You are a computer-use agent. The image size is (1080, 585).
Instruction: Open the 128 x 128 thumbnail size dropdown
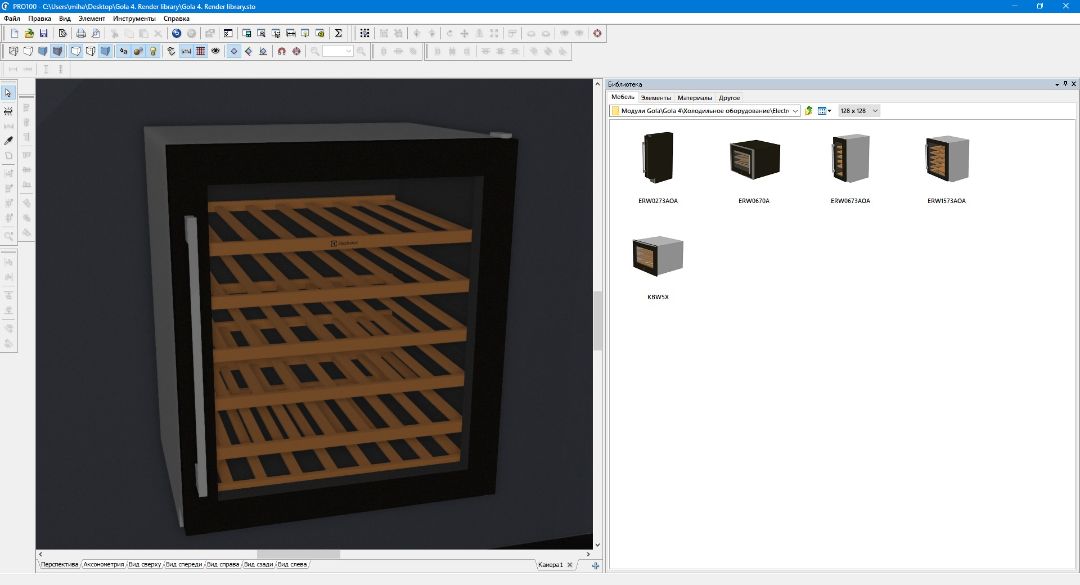point(859,111)
